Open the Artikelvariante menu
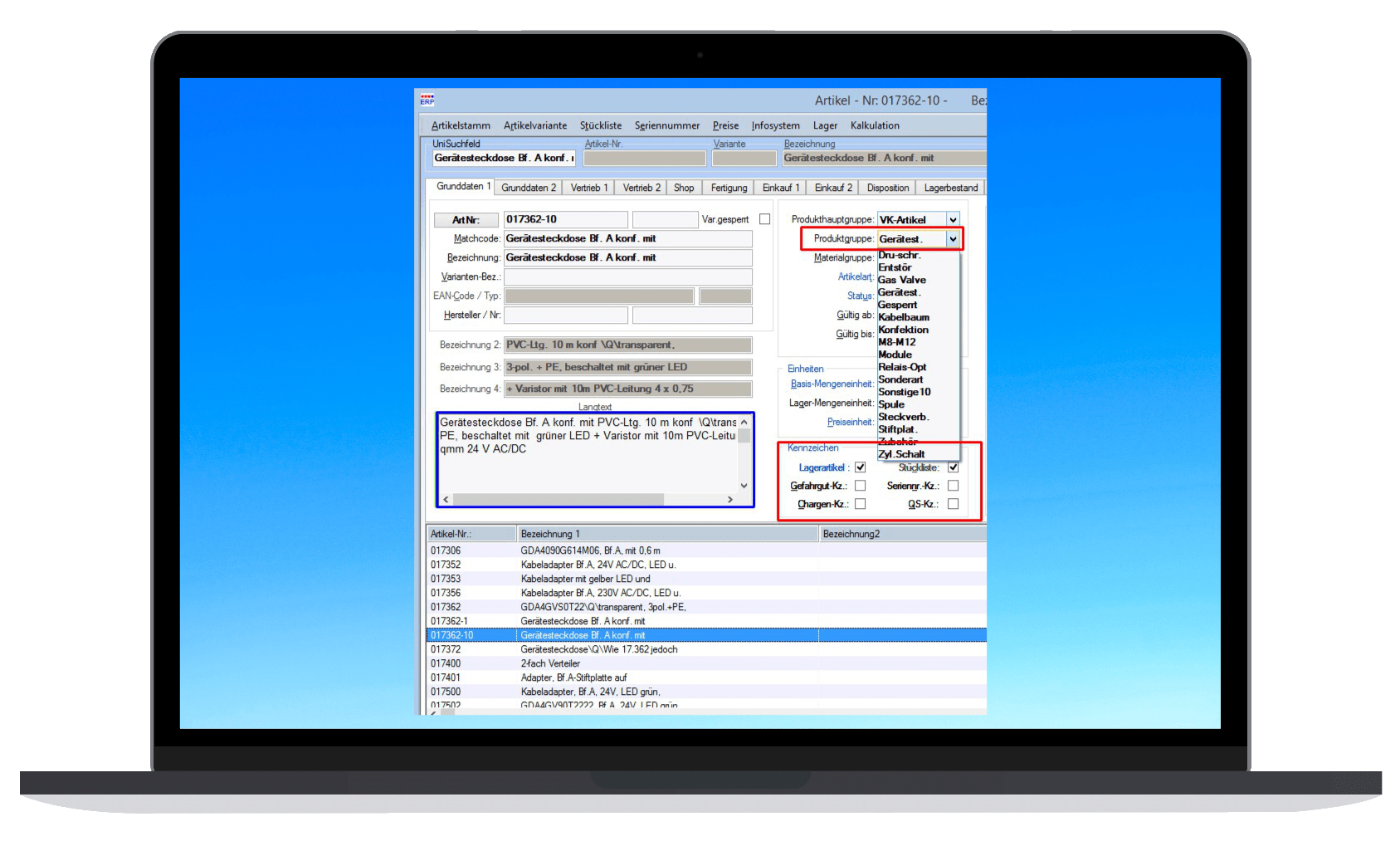Image resolution: width=1400 pixels, height=841 pixels. point(535,125)
